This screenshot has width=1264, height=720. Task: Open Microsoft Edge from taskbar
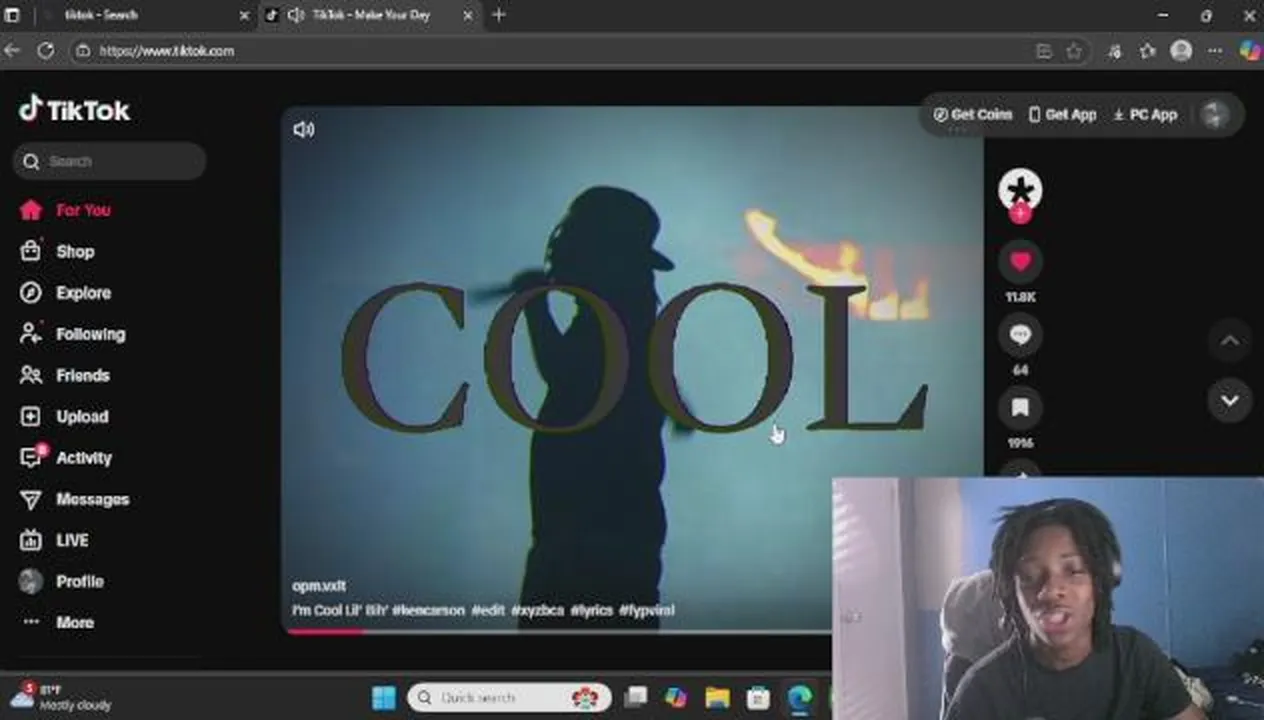799,697
